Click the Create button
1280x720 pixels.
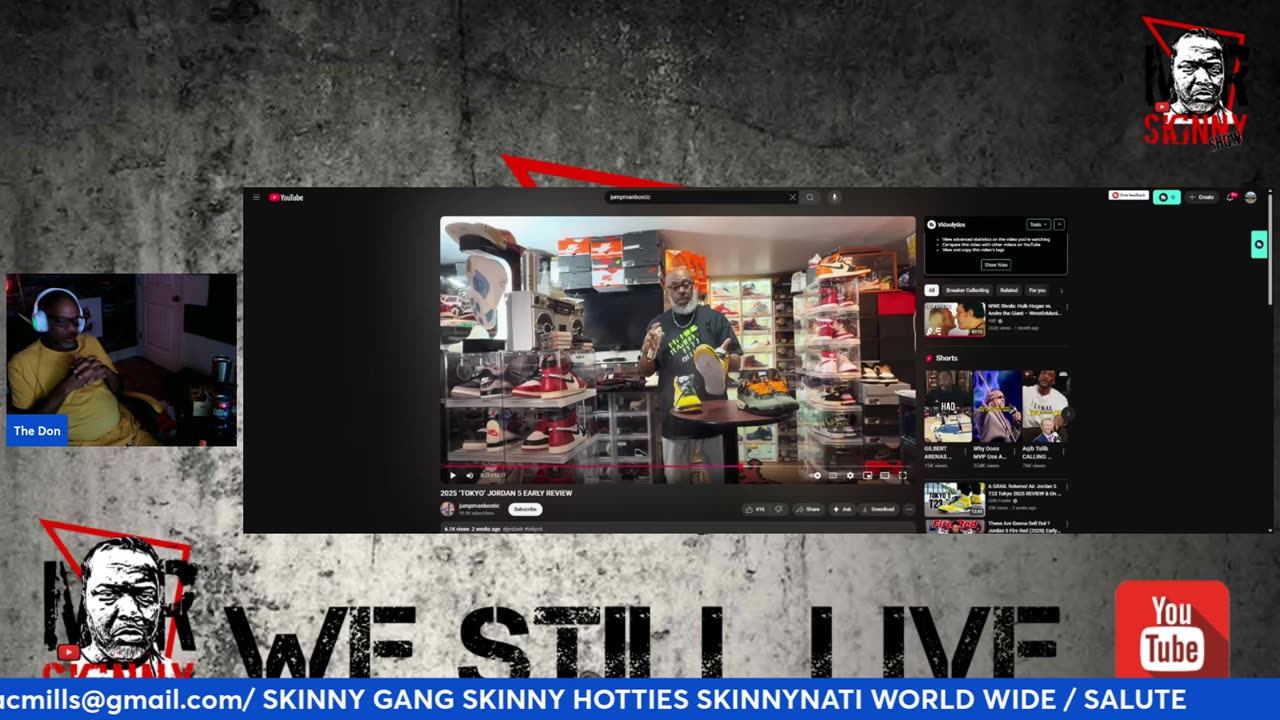coord(1201,197)
